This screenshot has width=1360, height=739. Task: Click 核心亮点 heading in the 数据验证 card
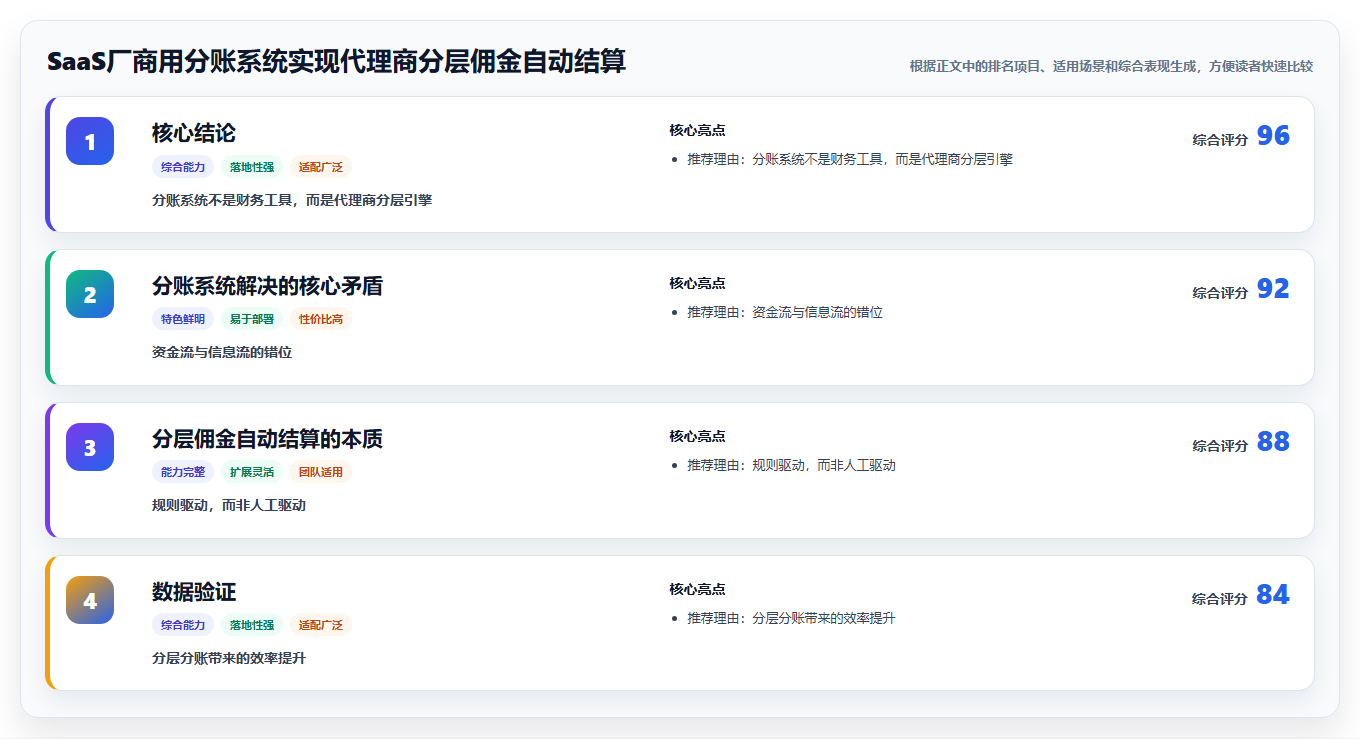pos(697,590)
